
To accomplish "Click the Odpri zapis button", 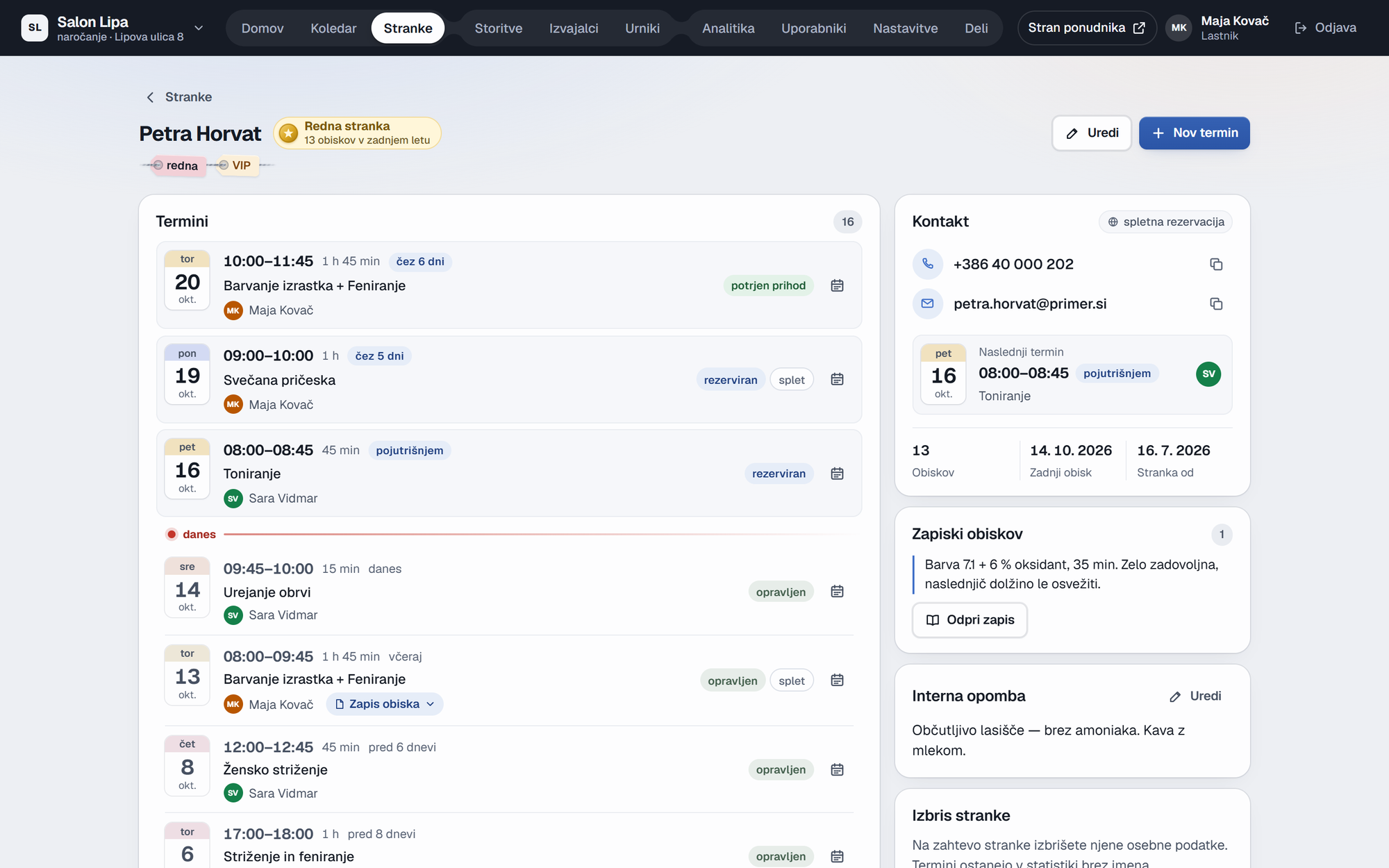I will point(970,620).
